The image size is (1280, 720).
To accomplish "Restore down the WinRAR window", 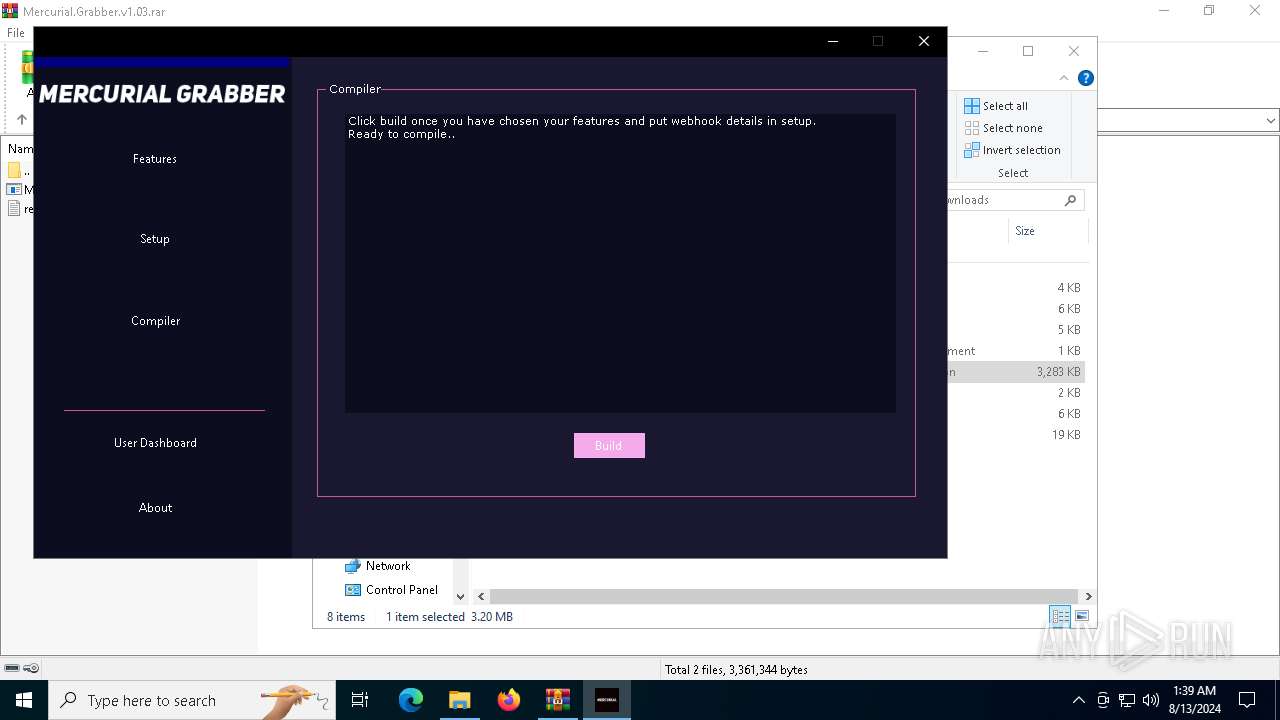I will tap(1209, 11).
